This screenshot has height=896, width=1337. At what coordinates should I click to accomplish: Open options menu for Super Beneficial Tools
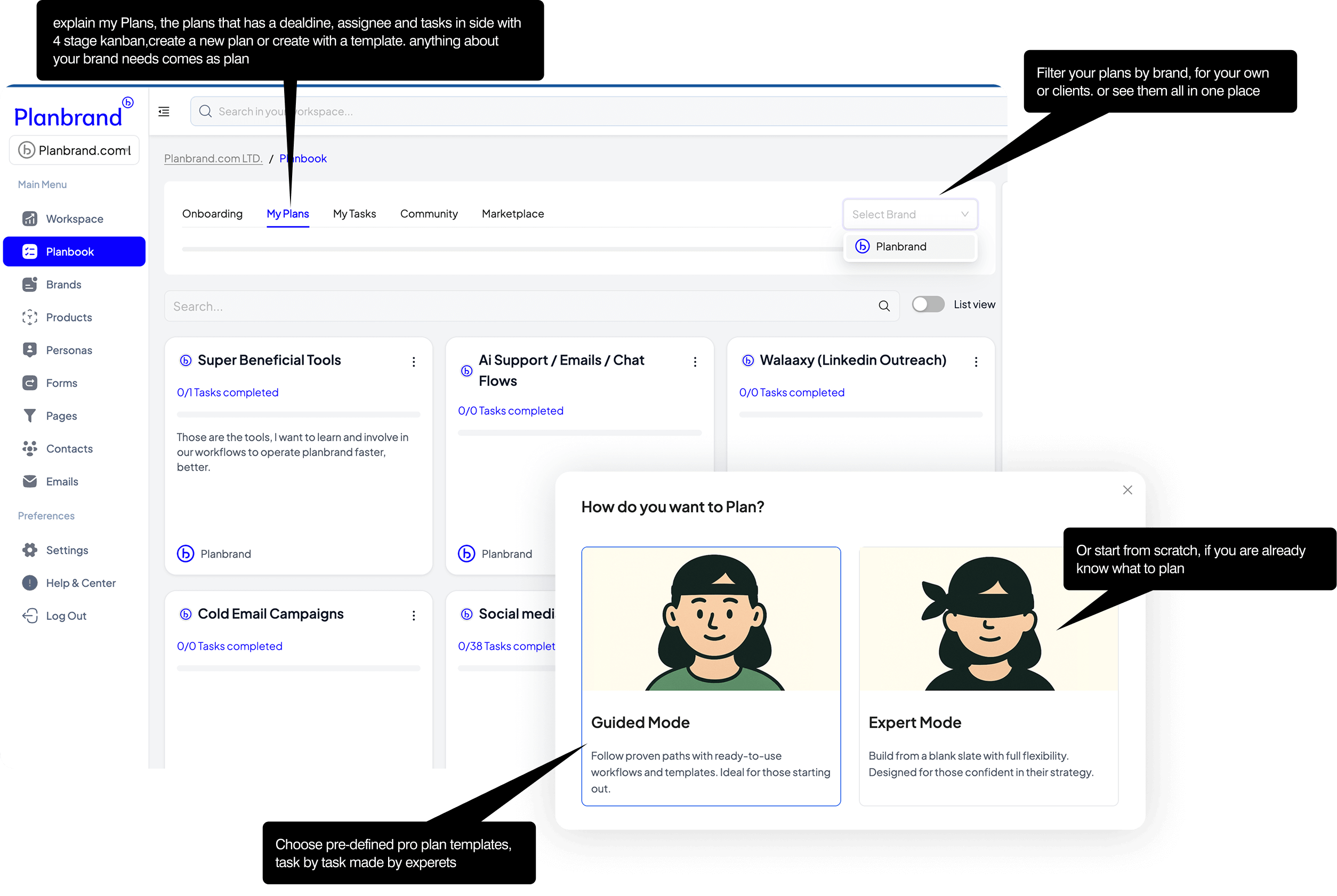pyautogui.click(x=414, y=362)
